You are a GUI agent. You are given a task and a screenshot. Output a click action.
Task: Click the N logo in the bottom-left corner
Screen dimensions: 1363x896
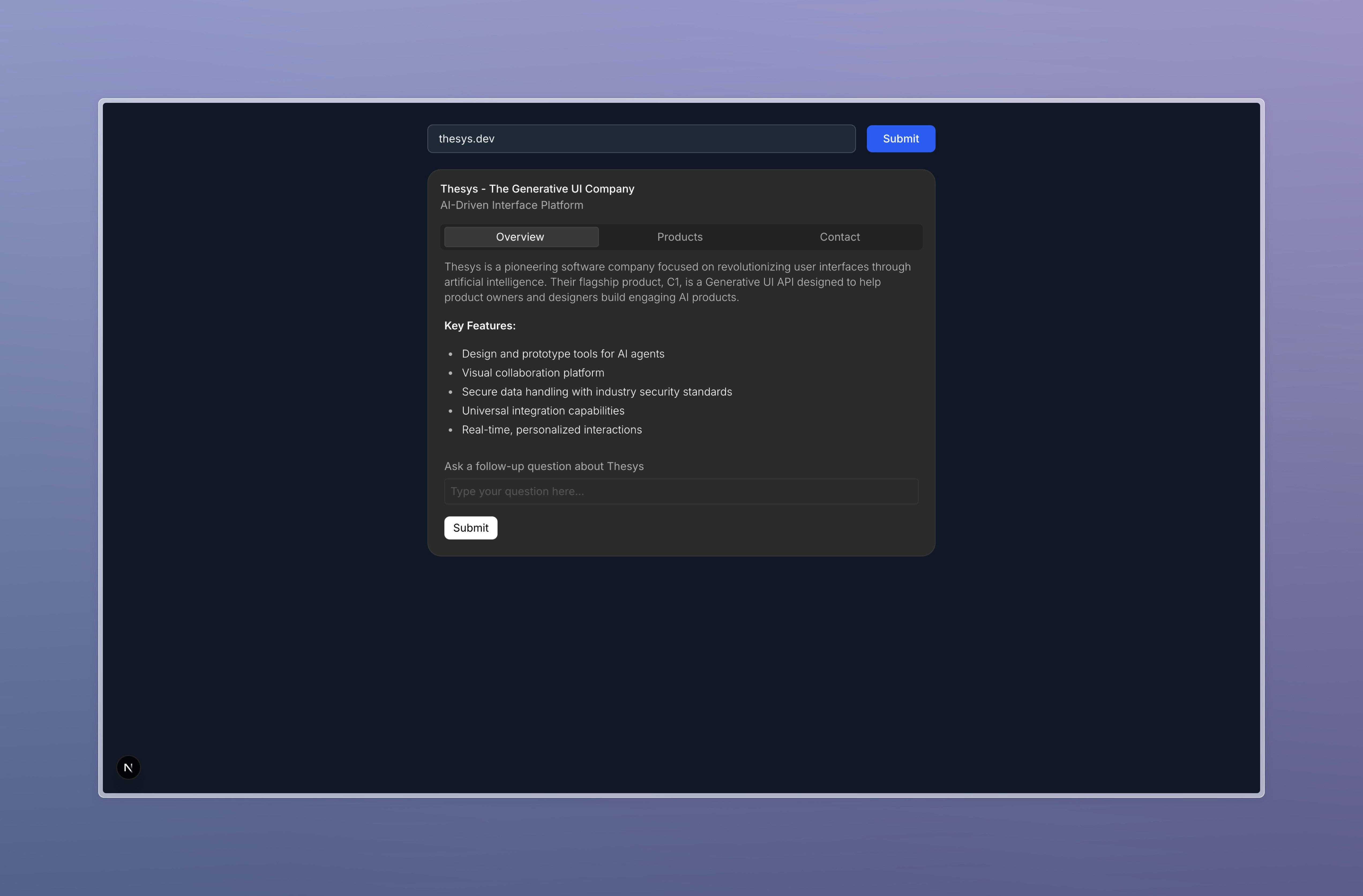click(128, 767)
